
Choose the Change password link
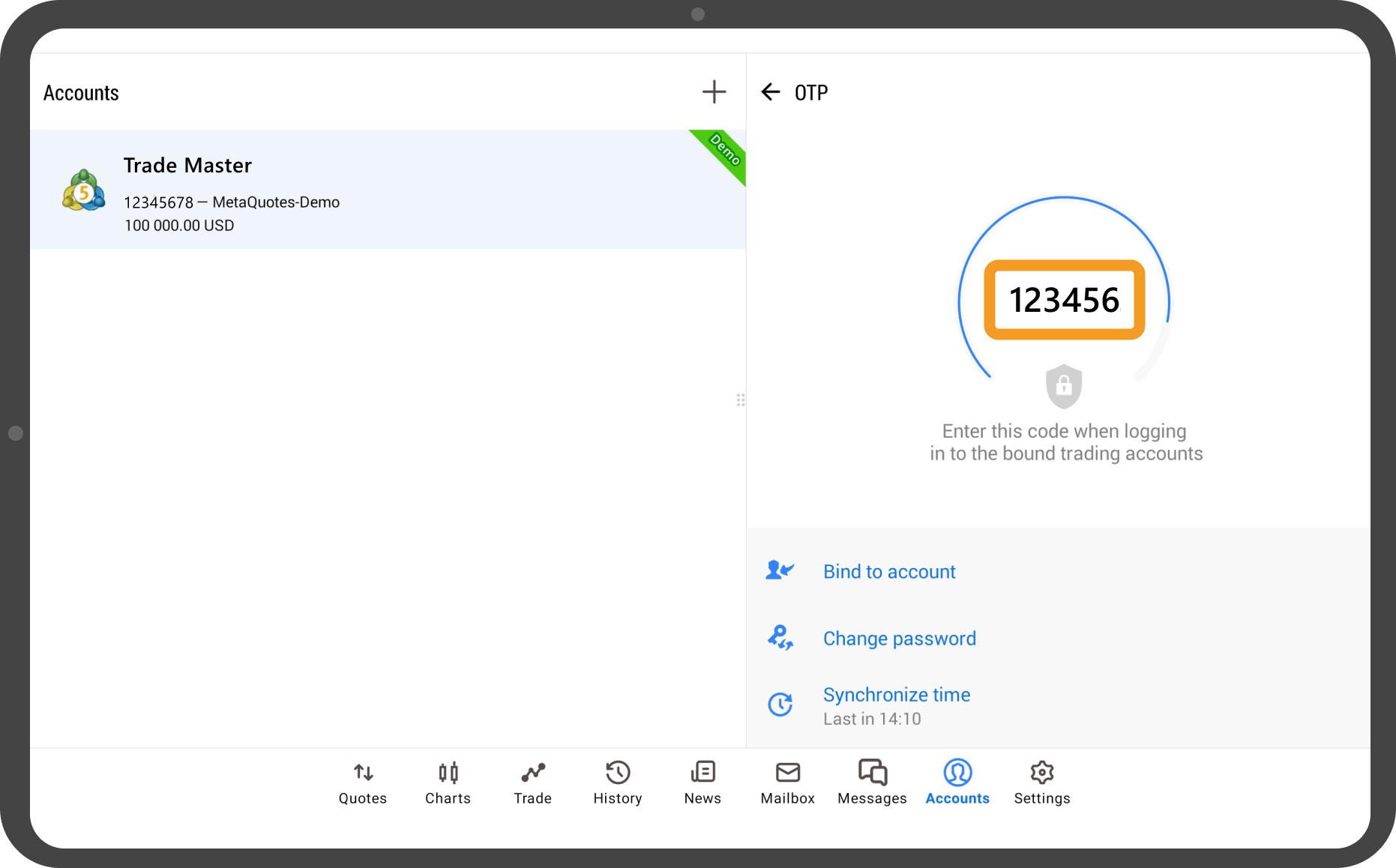(900, 639)
